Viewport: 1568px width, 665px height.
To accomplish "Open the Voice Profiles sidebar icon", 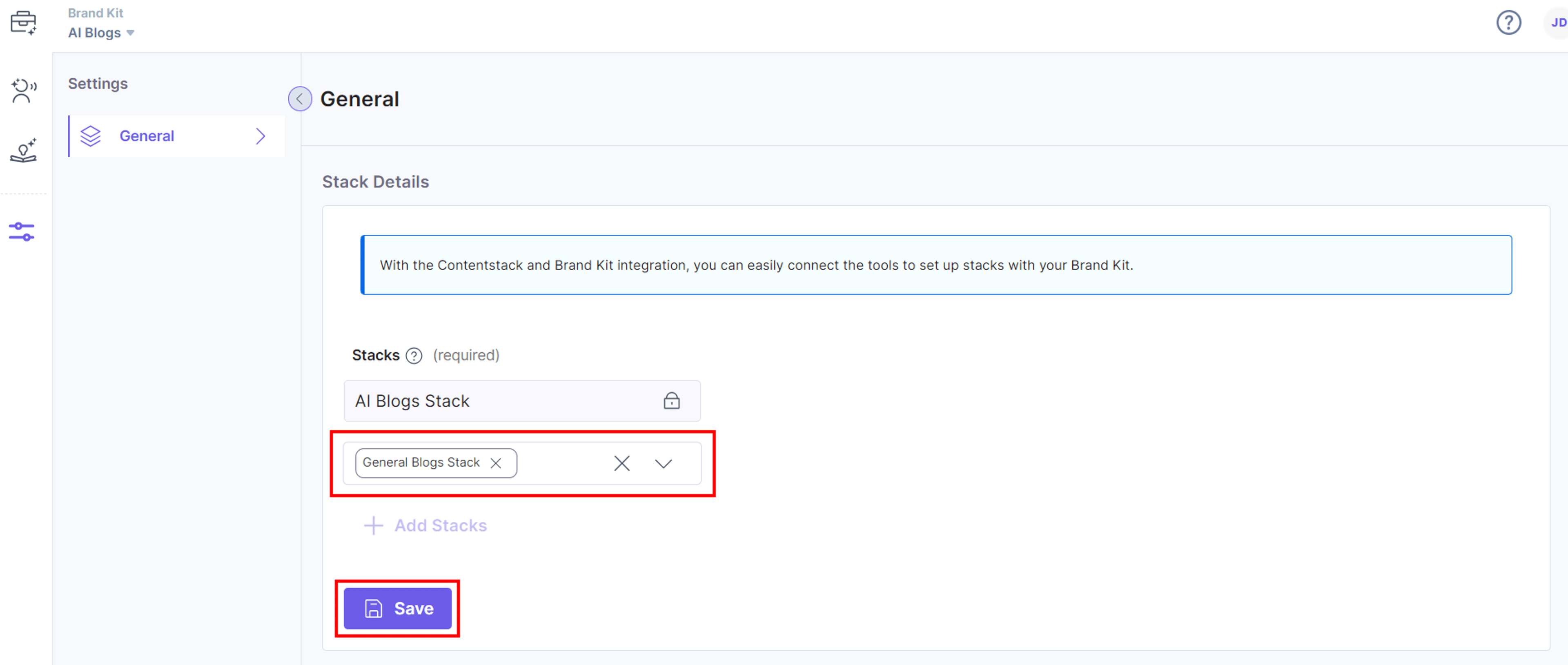I will [x=23, y=91].
